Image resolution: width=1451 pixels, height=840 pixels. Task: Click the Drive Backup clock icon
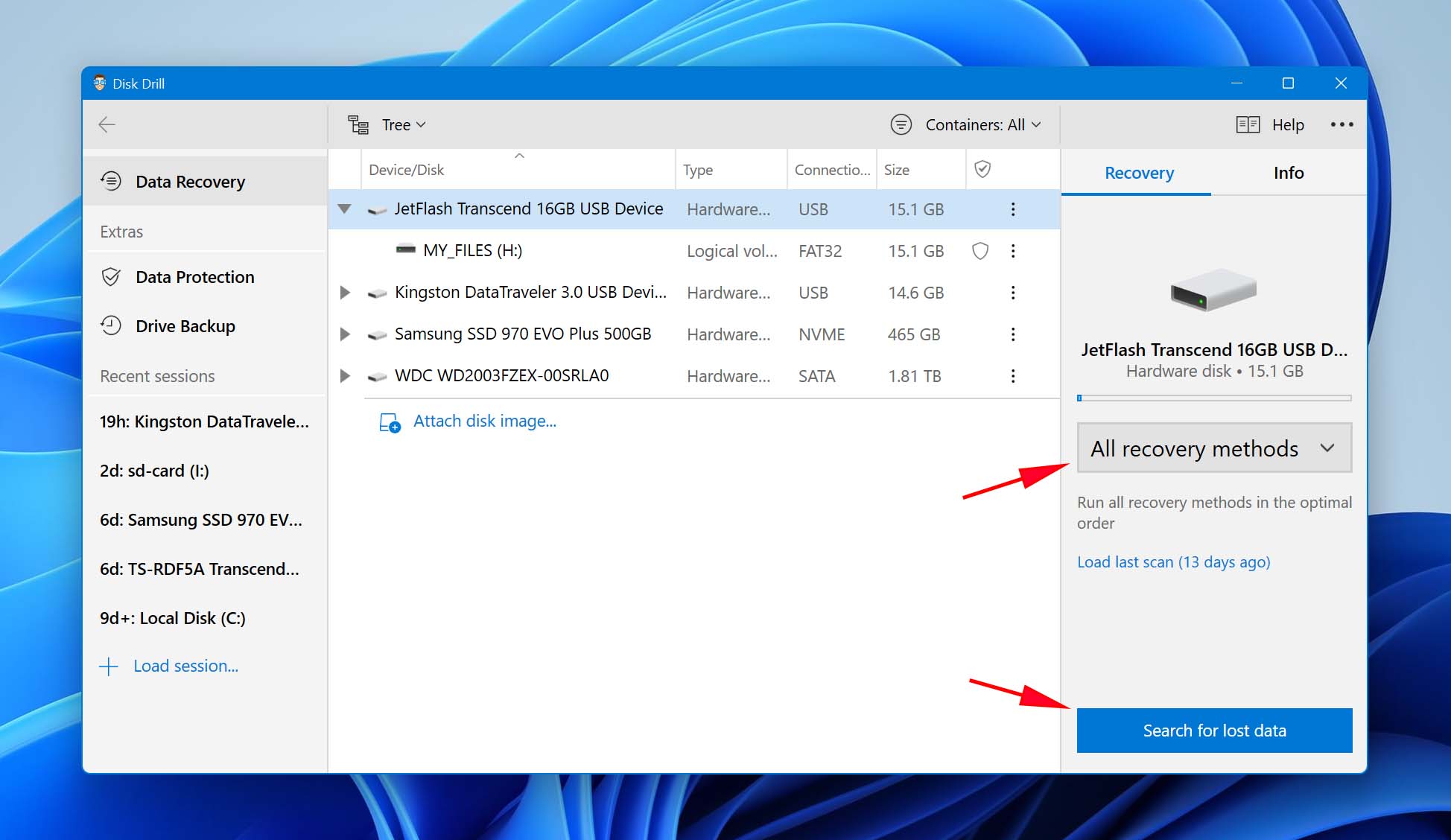(x=111, y=325)
